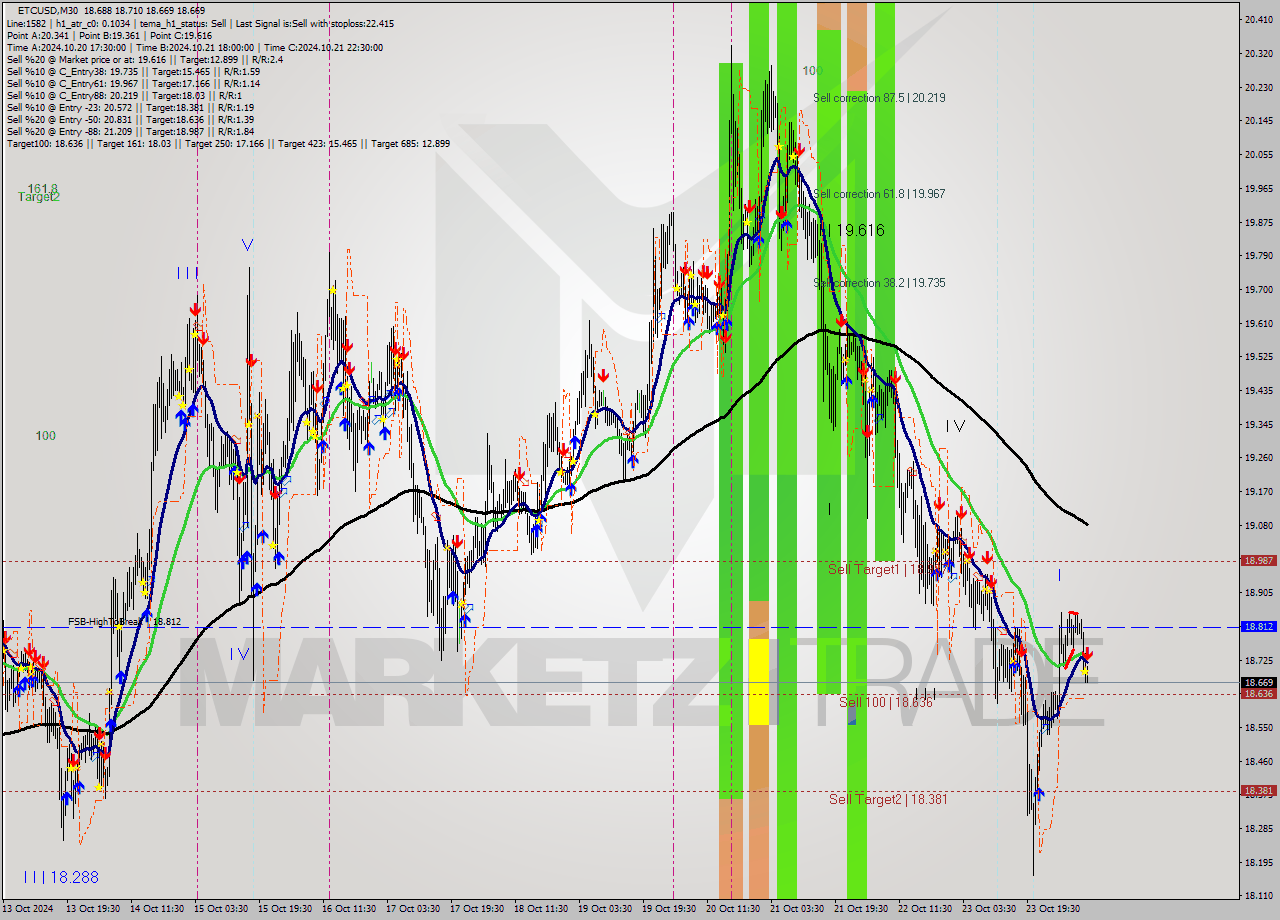
Task: Click the 'Target100: 18.636' targets summary line
Action: [228, 143]
